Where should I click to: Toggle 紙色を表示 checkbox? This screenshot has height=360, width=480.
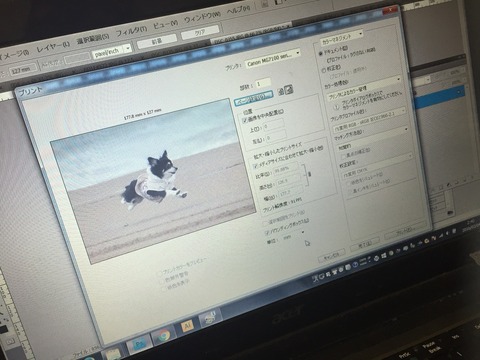164,289
